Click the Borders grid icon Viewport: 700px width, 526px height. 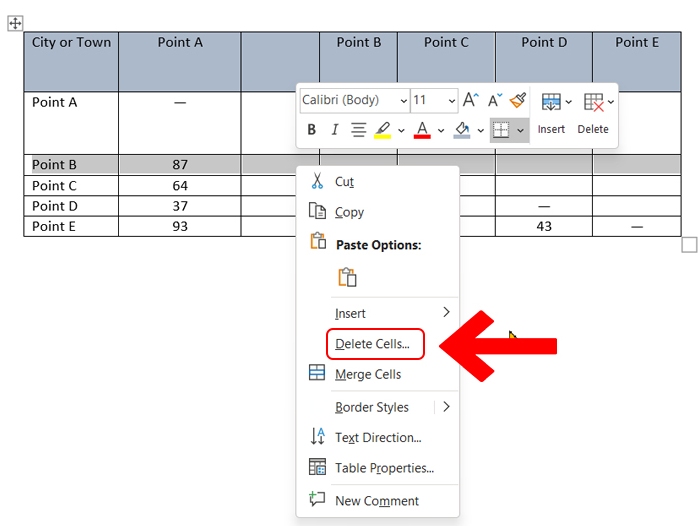coord(502,130)
